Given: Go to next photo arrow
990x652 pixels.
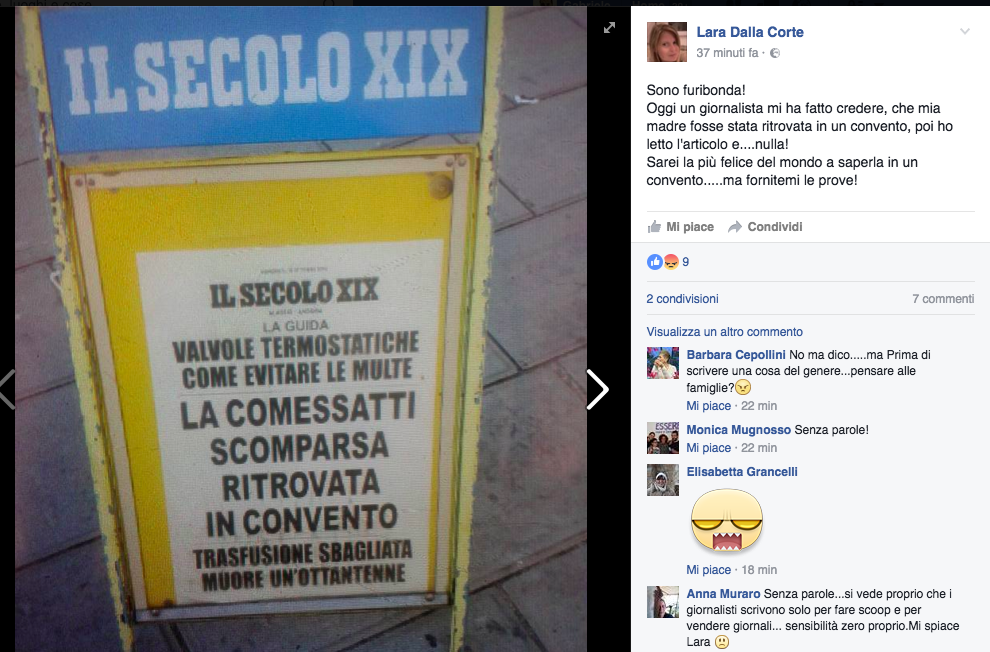Looking at the screenshot, I should [x=597, y=389].
